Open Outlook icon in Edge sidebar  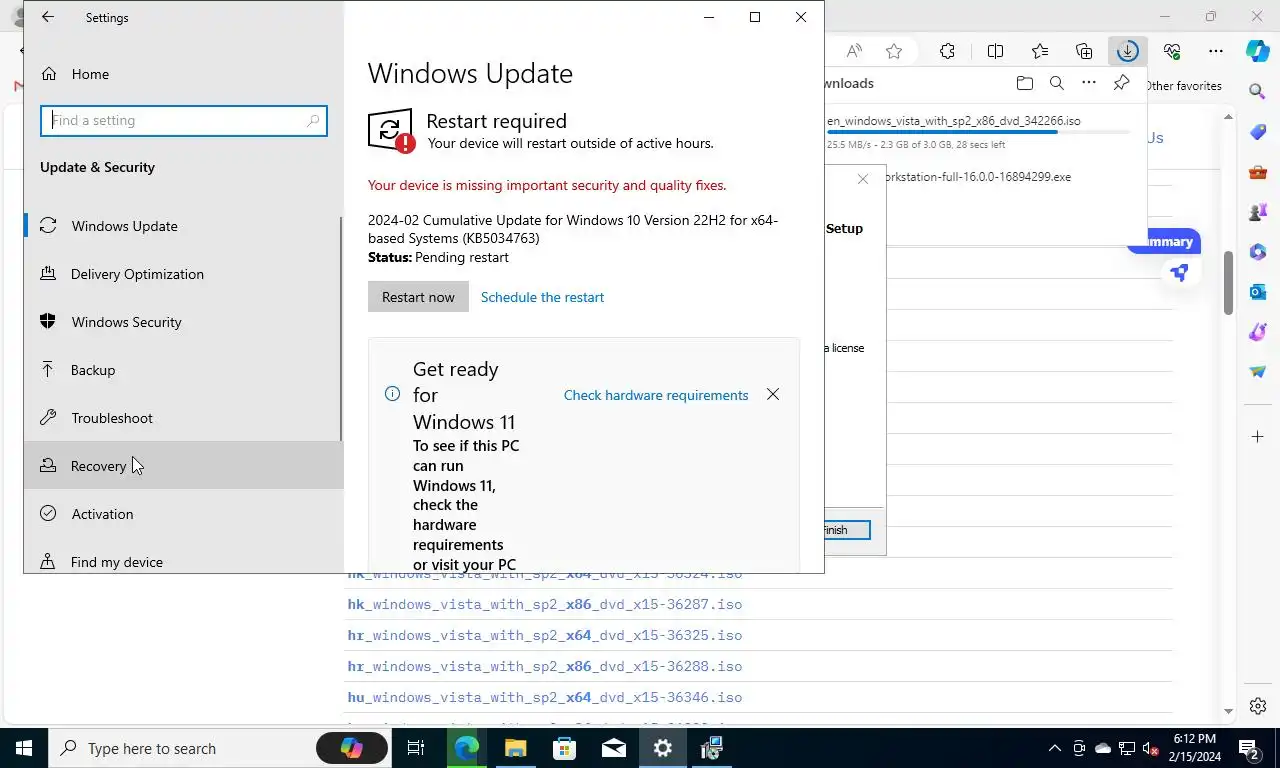1258,292
